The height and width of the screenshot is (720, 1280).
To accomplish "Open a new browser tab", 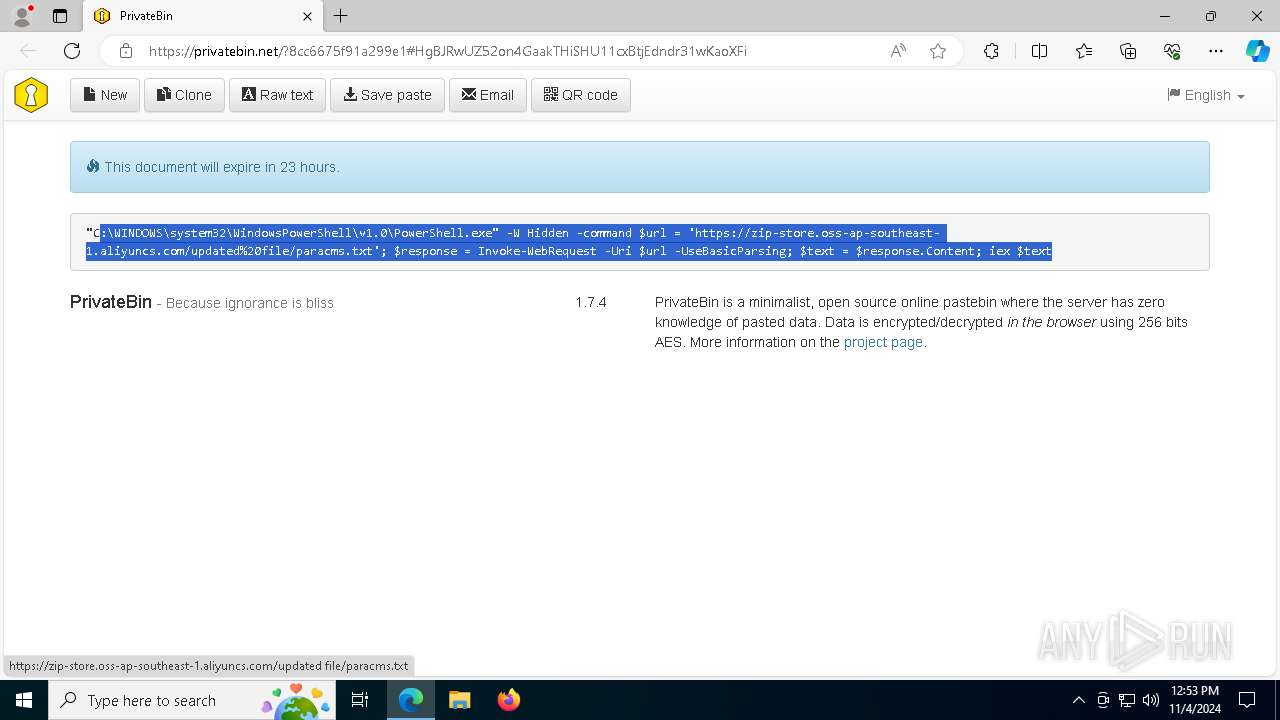I will point(341,16).
